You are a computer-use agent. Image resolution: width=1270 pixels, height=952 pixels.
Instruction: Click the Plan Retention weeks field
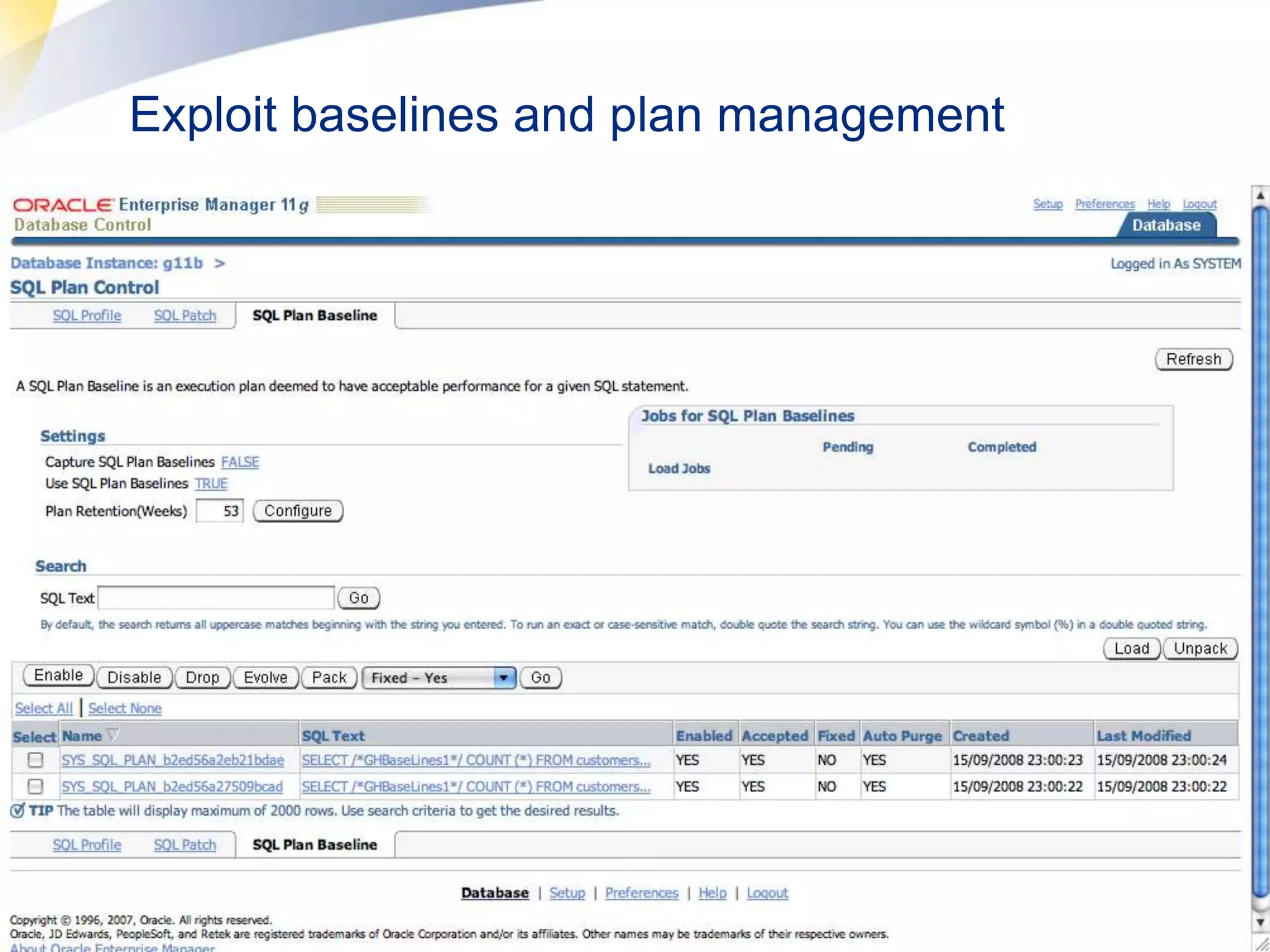pyautogui.click(x=220, y=511)
